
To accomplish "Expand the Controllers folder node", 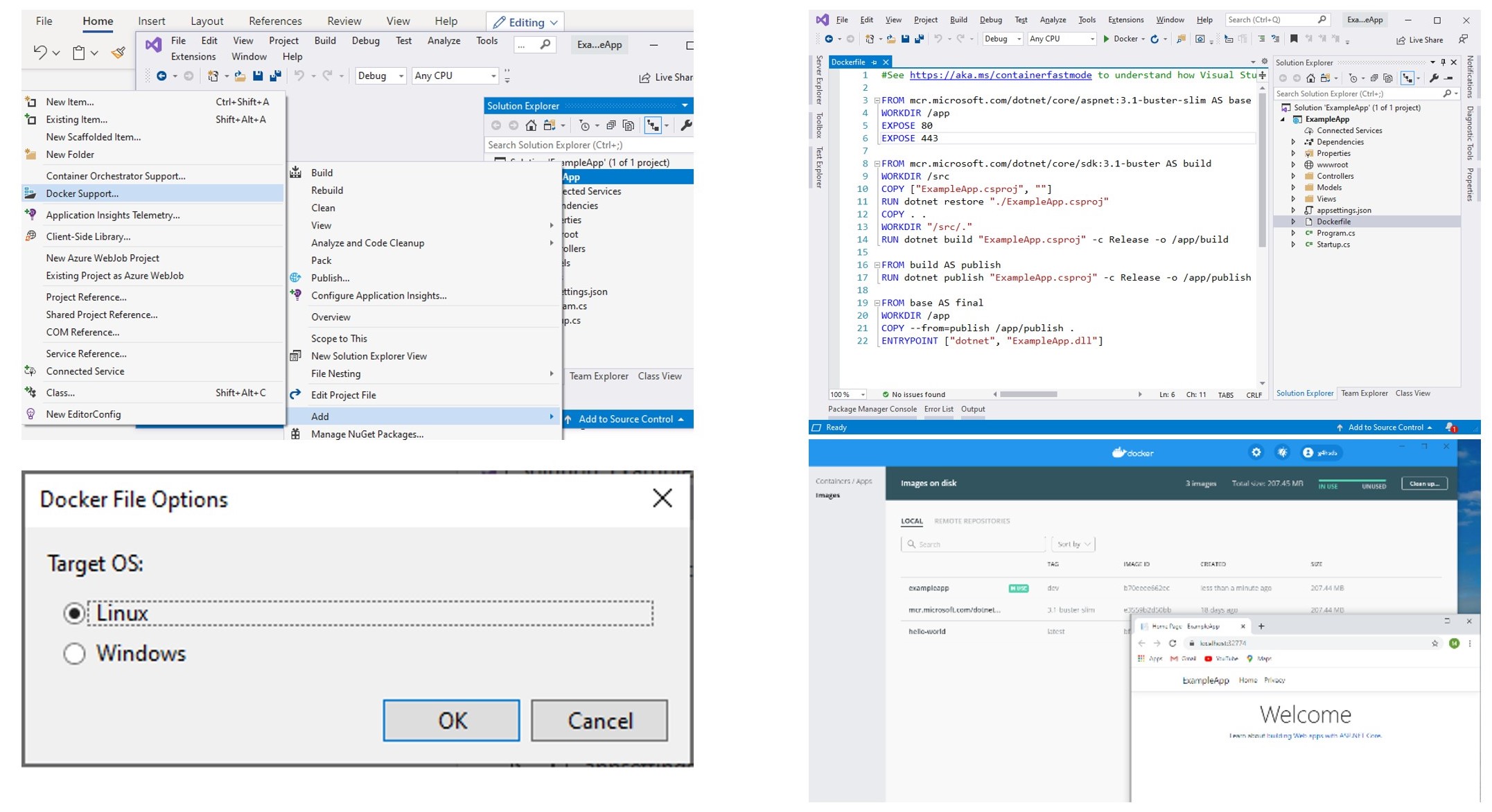I will [x=1293, y=176].
